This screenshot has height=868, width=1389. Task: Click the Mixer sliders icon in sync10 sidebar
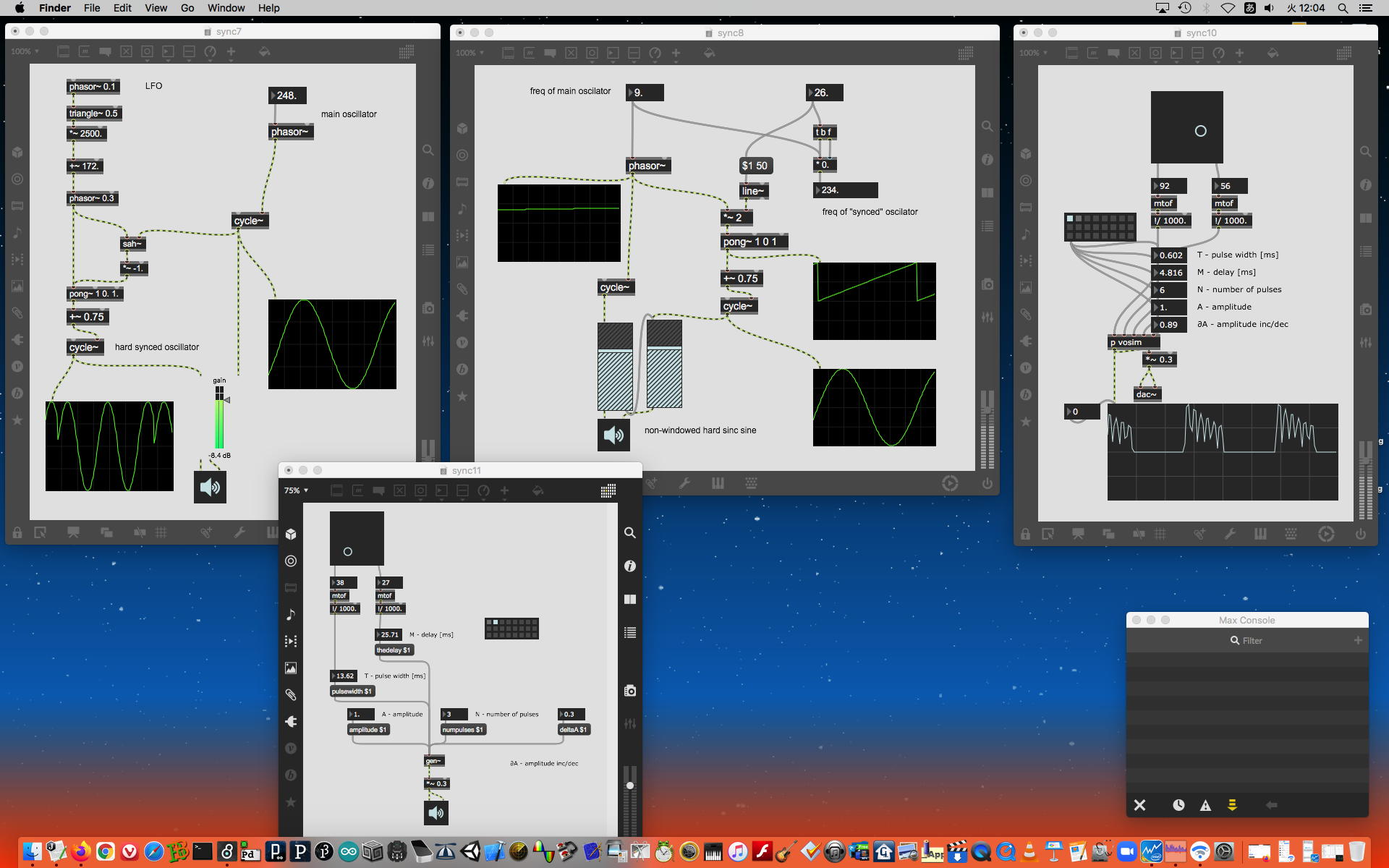click(1365, 342)
